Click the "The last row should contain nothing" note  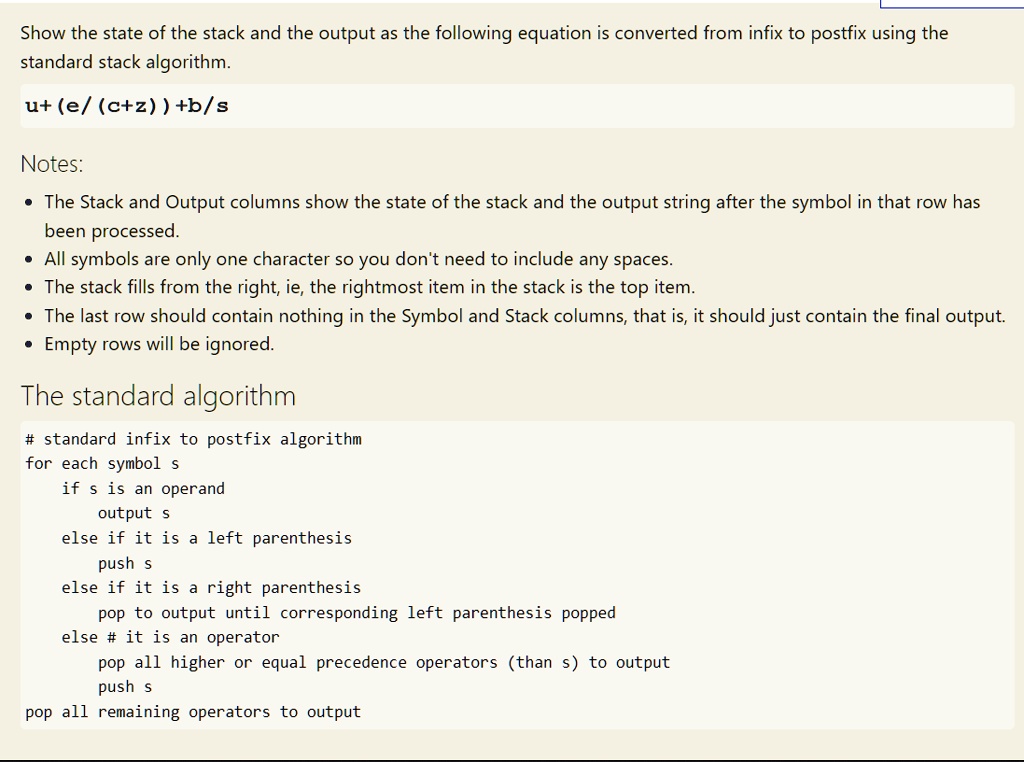(524, 316)
